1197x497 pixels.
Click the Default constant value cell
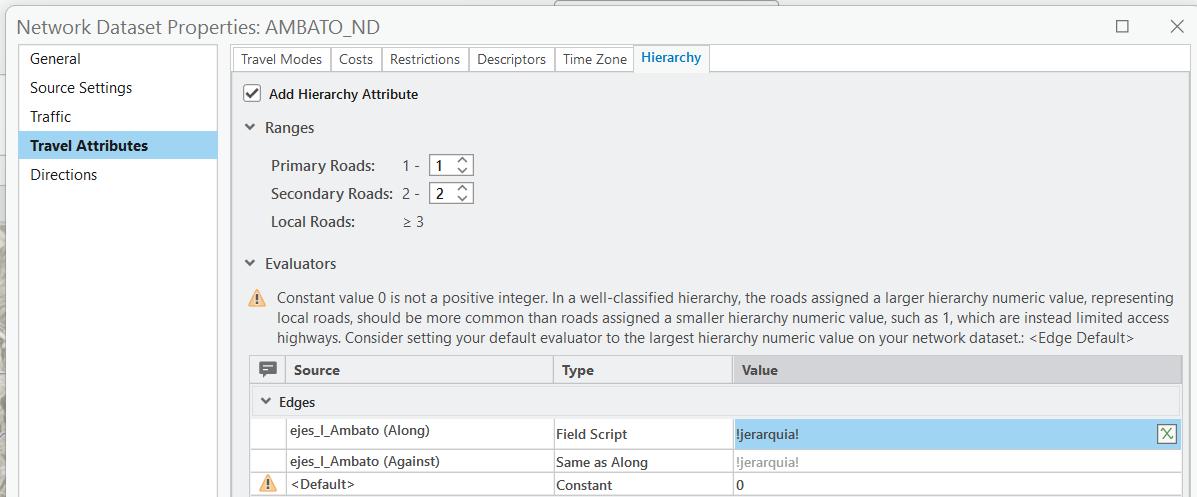click(955, 485)
